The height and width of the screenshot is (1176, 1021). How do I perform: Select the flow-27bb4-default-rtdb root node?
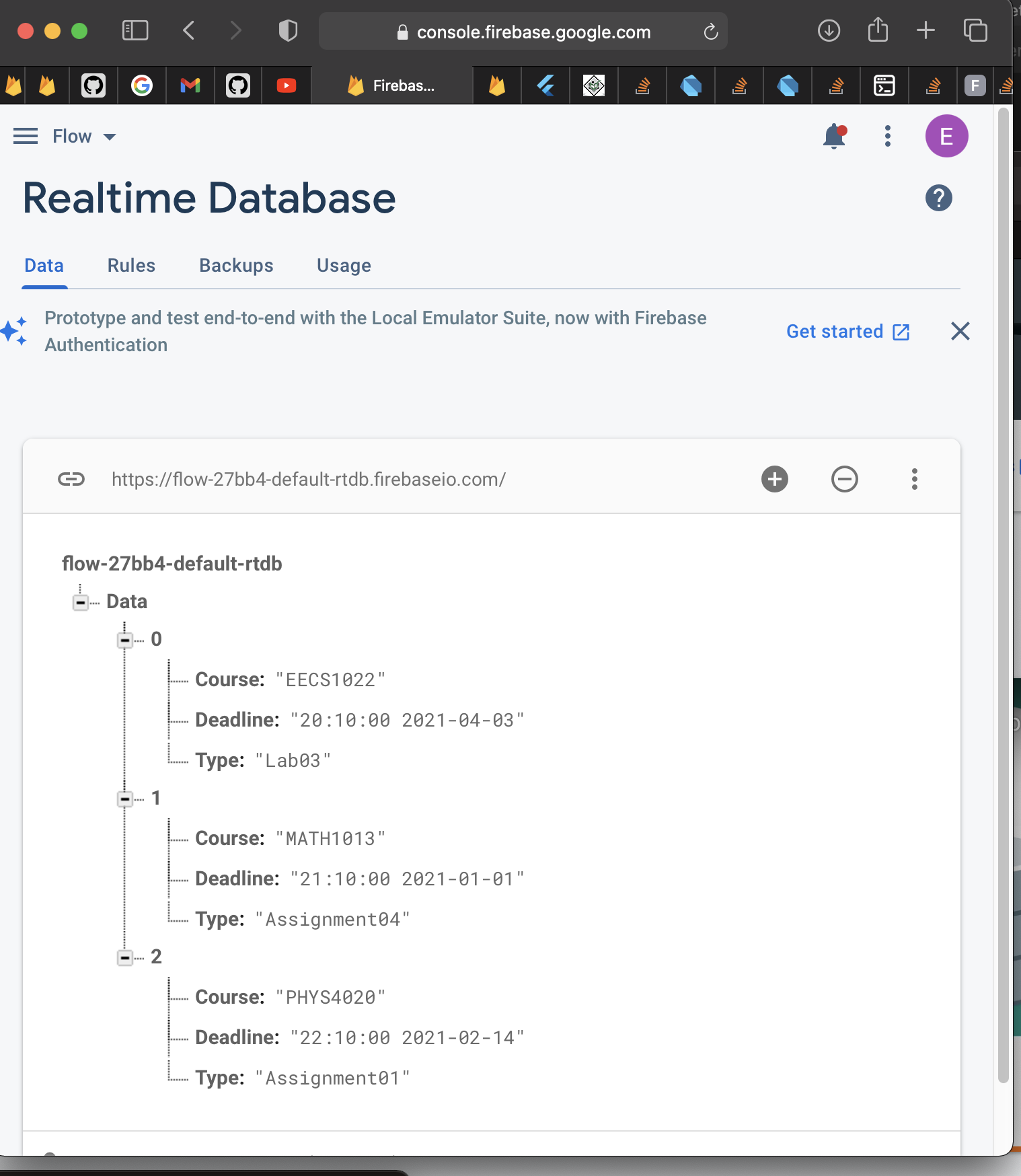coord(172,563)
